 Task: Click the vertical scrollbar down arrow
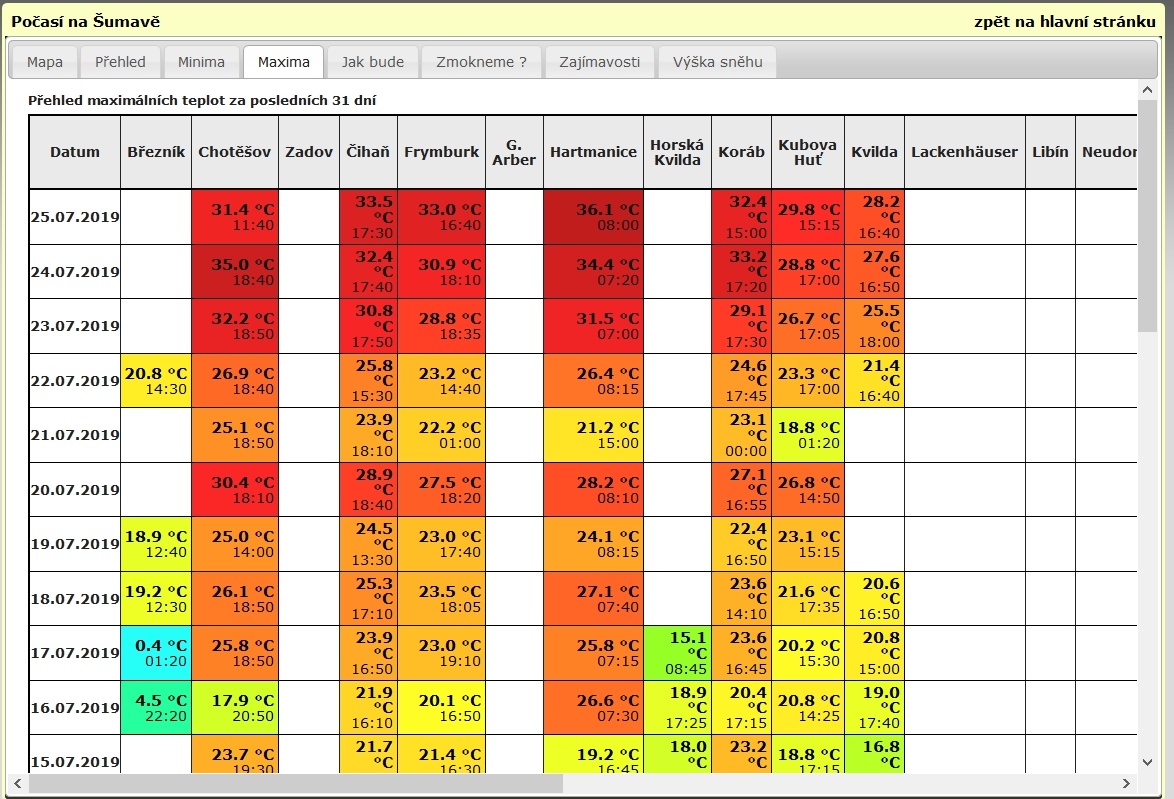[x=1147, y=763]
